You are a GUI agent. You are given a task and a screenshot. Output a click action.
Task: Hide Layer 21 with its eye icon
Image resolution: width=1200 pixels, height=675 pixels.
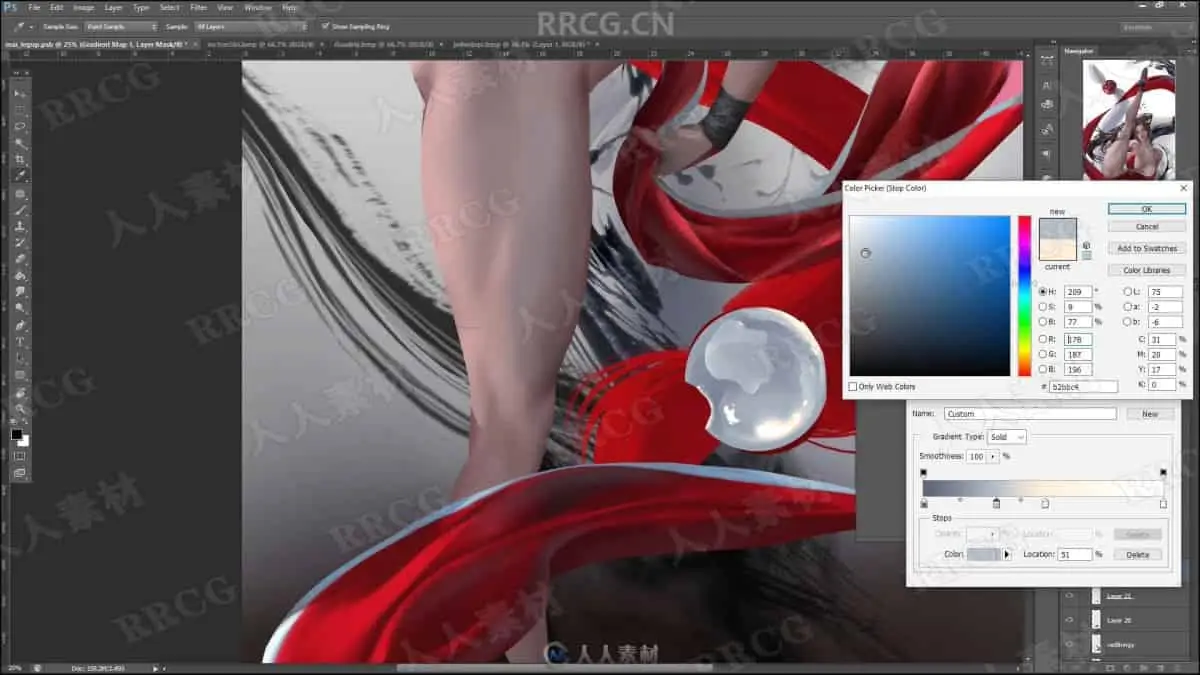pyautogui.click(x=1070, y=596)
